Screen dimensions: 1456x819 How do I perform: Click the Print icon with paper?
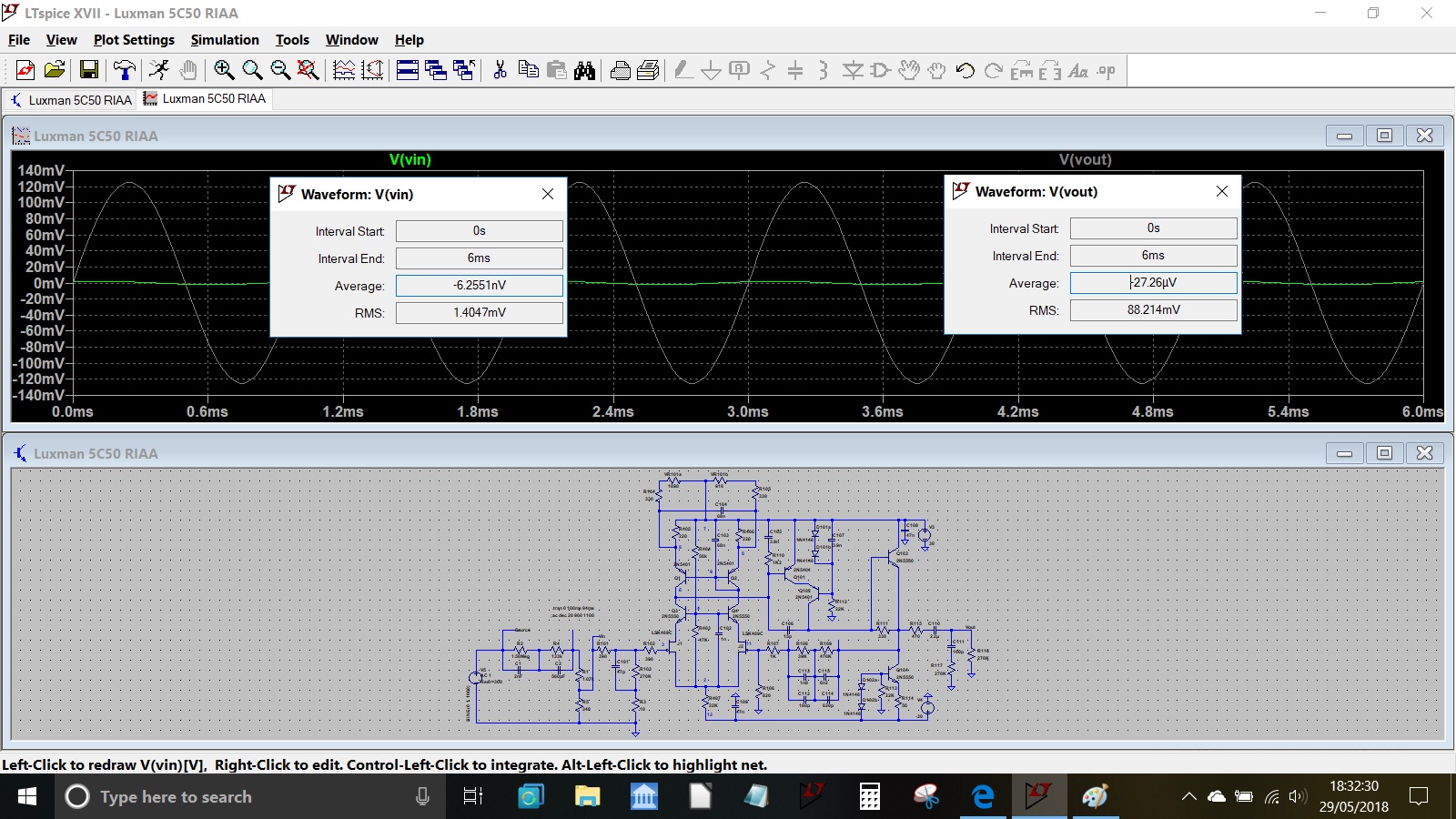649,70
